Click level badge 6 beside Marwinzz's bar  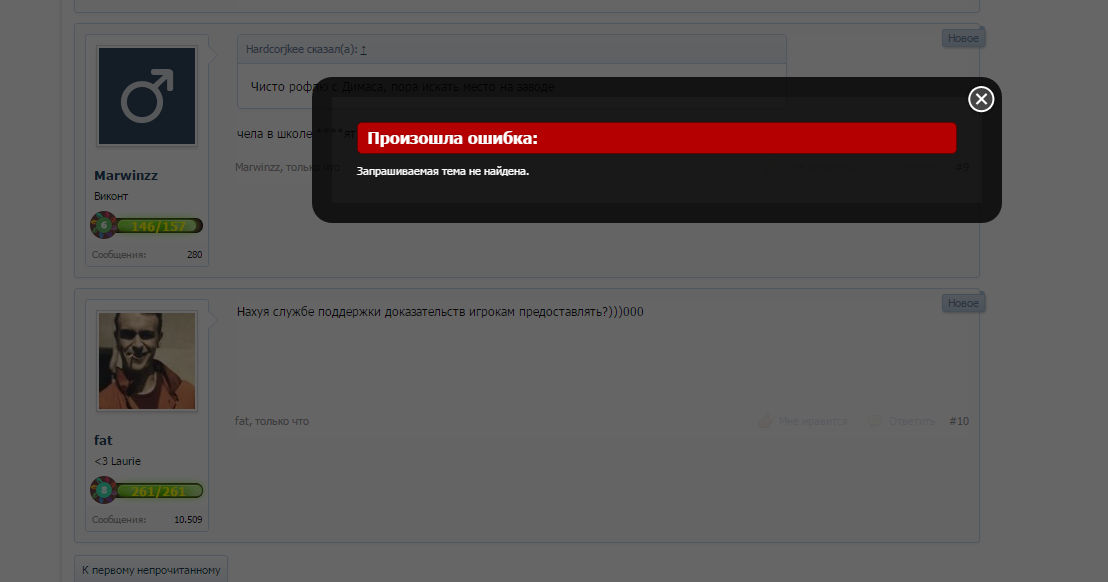[x=104, y=225]
